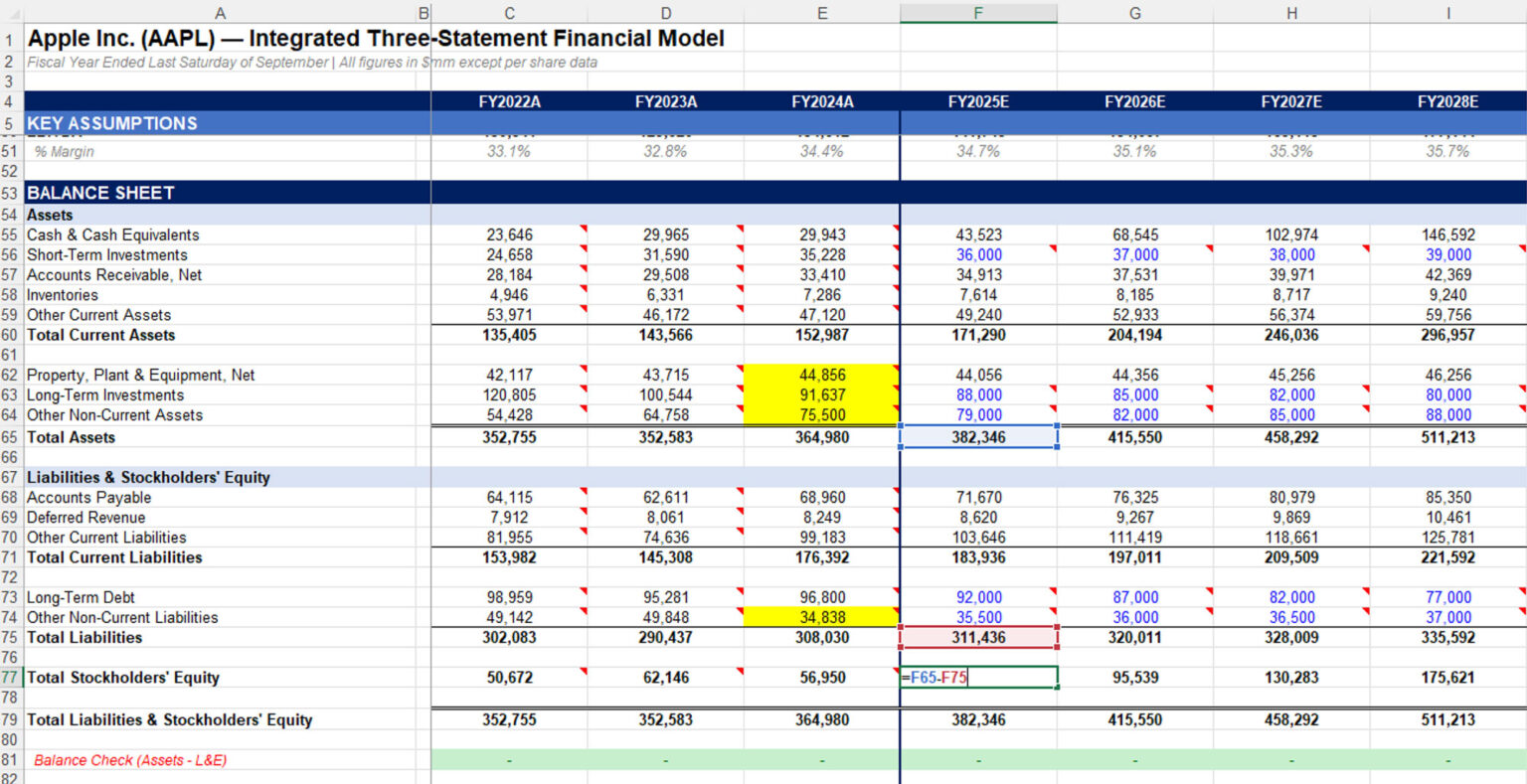Select the "Cash & Cash Equivalents" row label
This screenshot has height=784, width=1527.
[112, 235]
